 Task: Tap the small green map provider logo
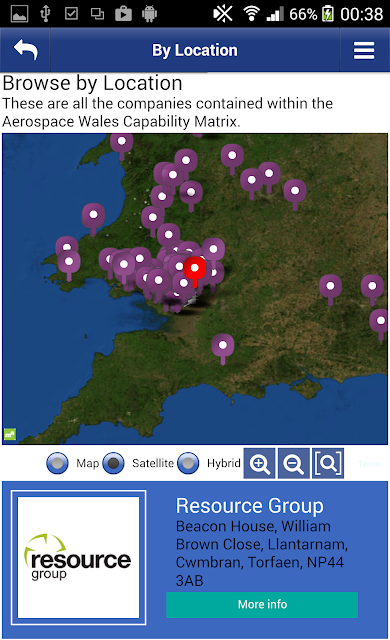(10, 434)
